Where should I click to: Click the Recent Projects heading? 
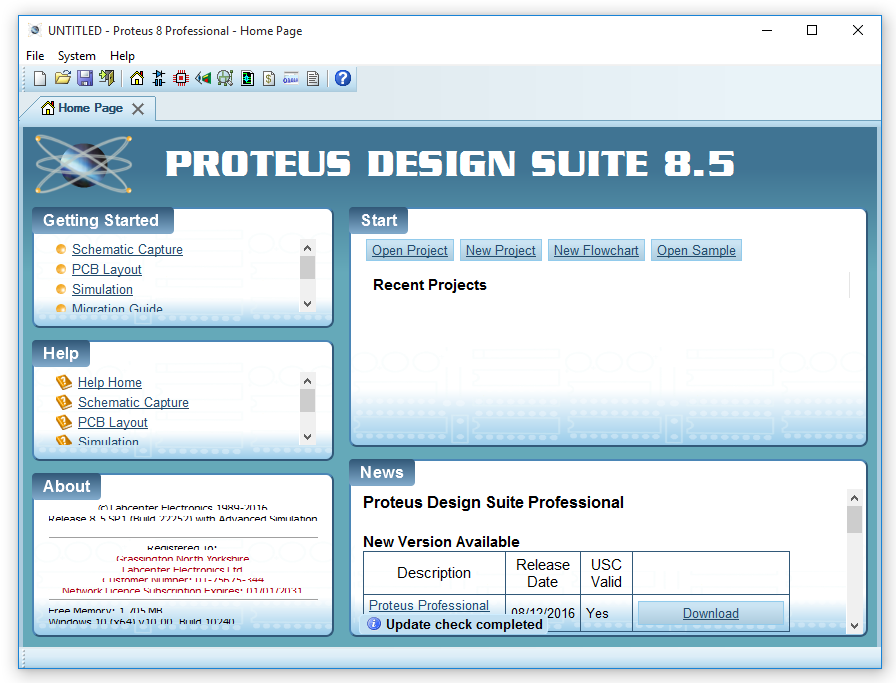[430, 285]
